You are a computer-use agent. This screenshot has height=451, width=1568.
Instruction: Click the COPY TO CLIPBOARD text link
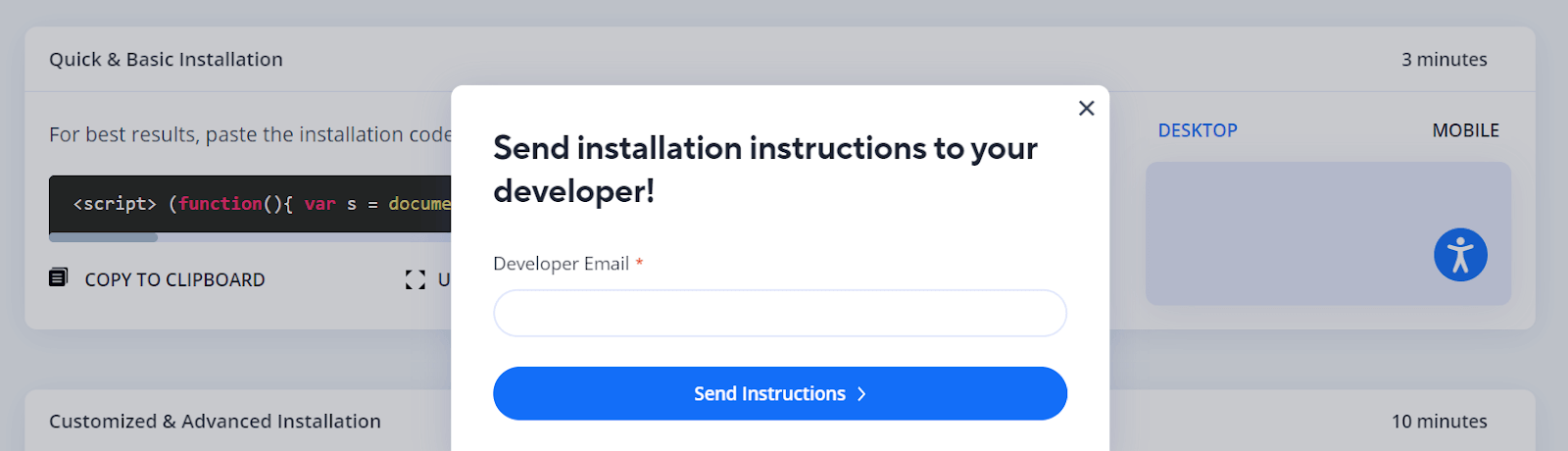click(174, 280)
